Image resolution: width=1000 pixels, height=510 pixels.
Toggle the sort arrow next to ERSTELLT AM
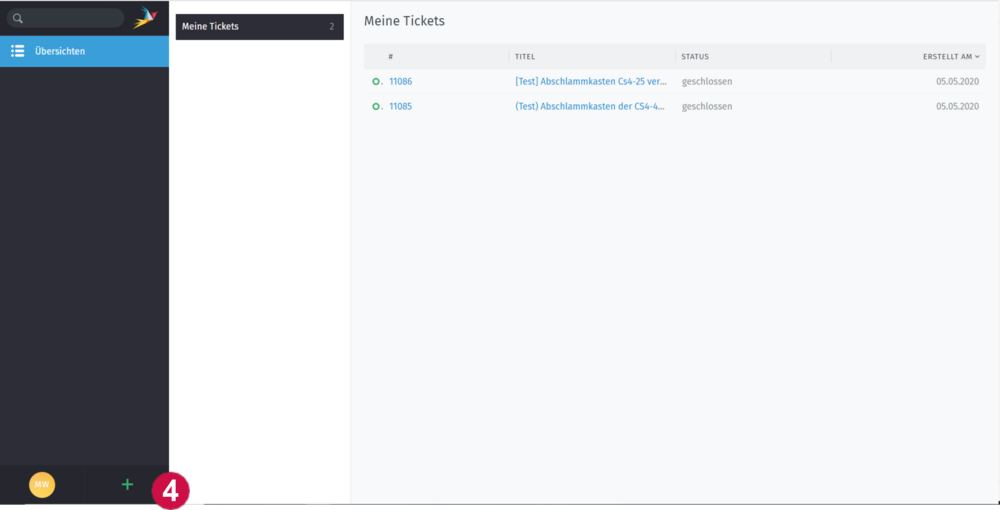click(x=977, y=57)
